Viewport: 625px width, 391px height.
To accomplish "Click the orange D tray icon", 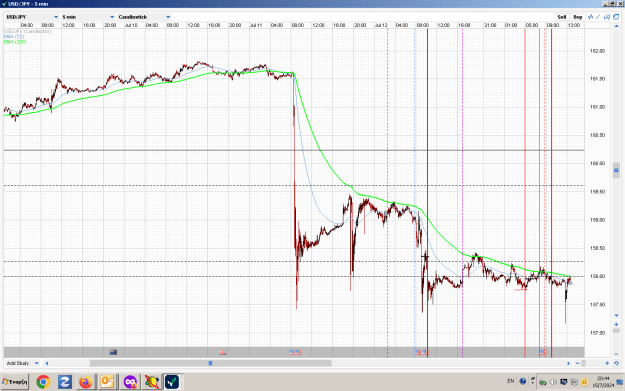I will pos(584,382).
